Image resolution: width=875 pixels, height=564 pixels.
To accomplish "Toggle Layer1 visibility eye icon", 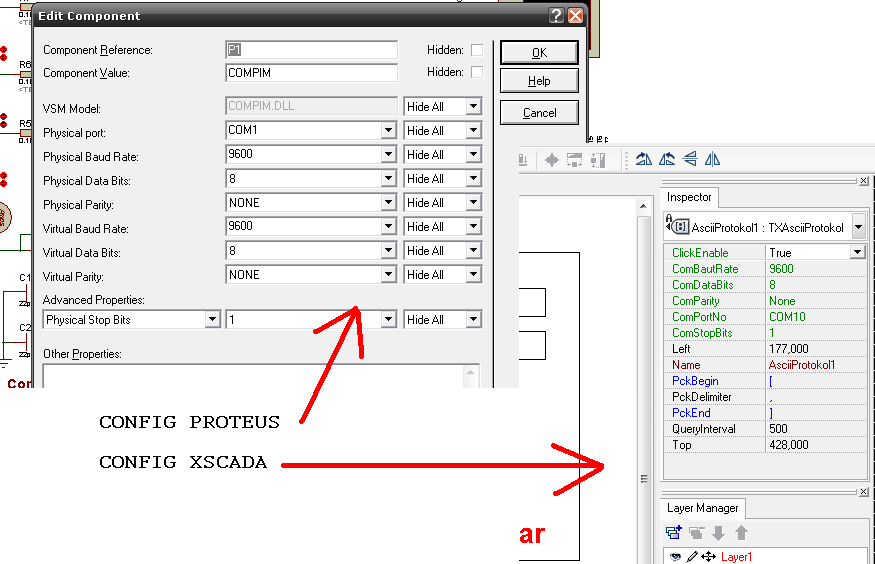I will click(x=675, y=557).
